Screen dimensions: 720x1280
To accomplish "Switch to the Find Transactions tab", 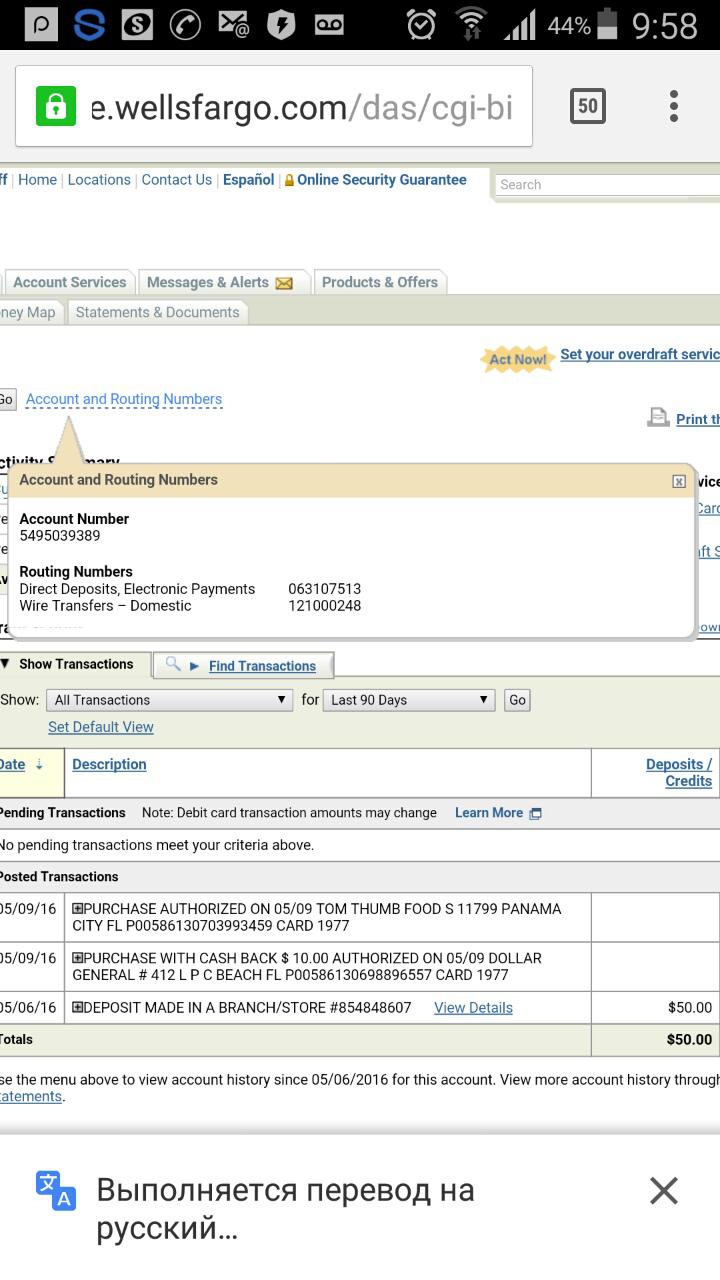I will pyautogui.click(x=244, y=665).
